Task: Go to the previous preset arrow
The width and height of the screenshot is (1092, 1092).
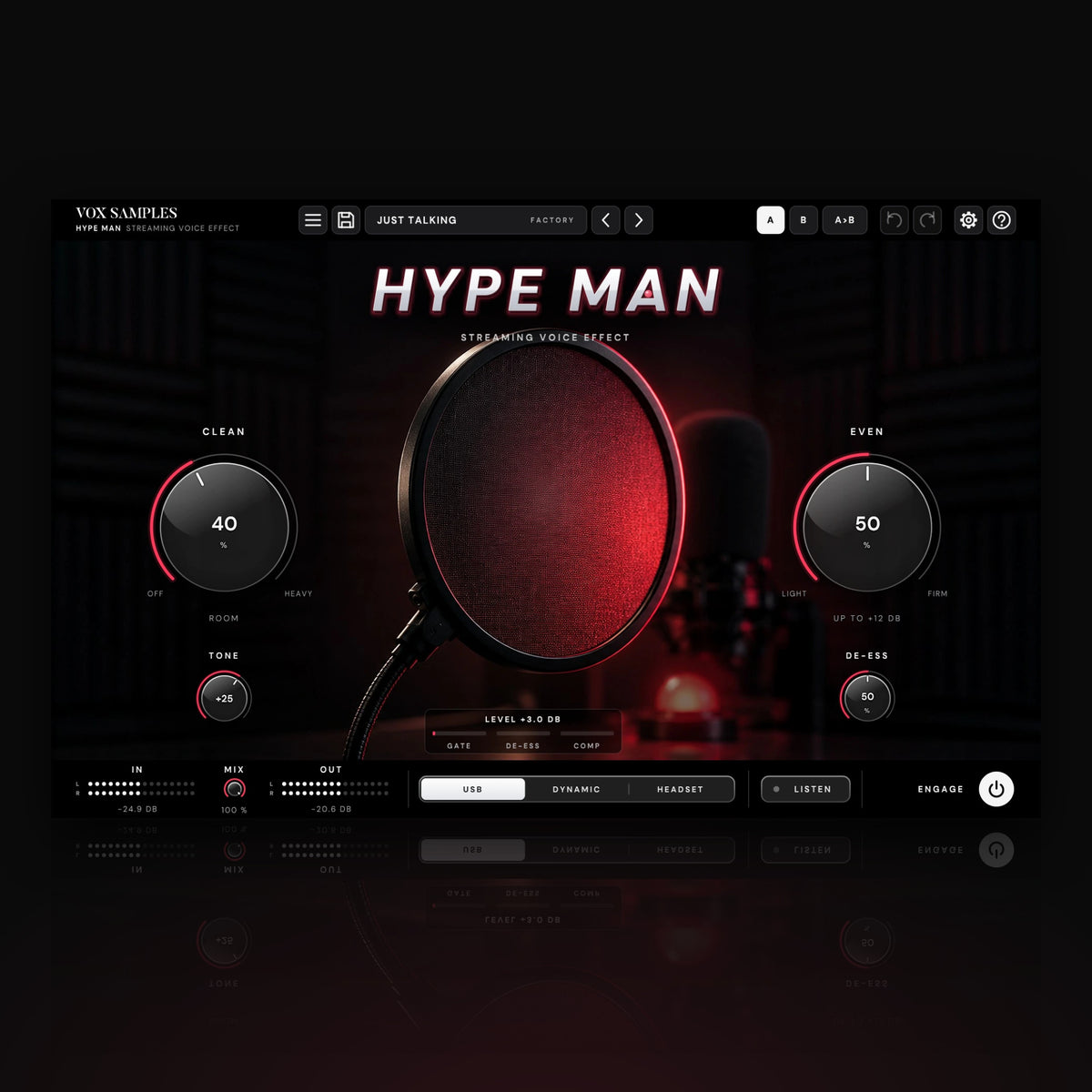Action: click(606, 220)
